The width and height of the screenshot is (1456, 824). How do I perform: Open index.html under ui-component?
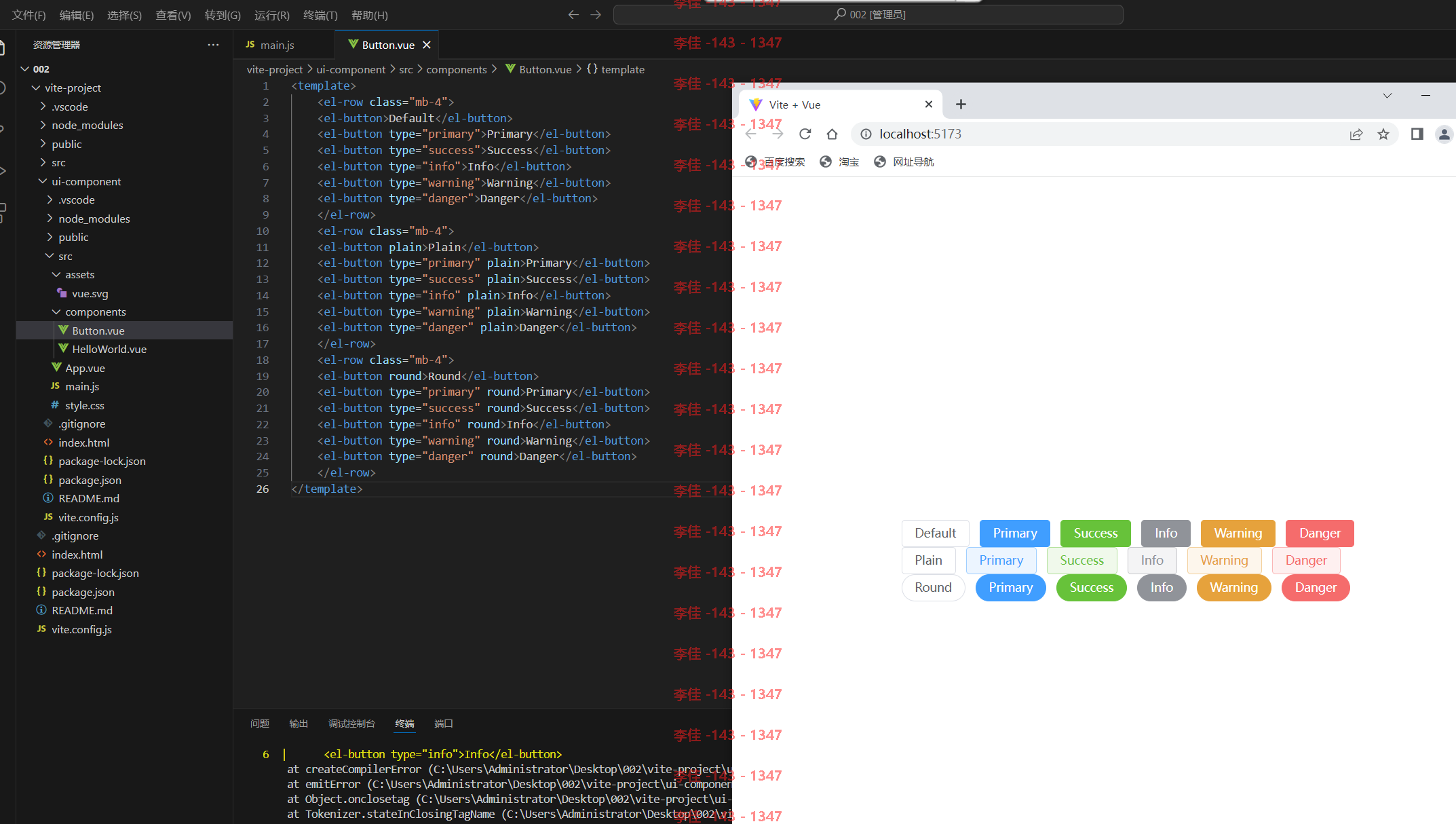pos(124,443)
